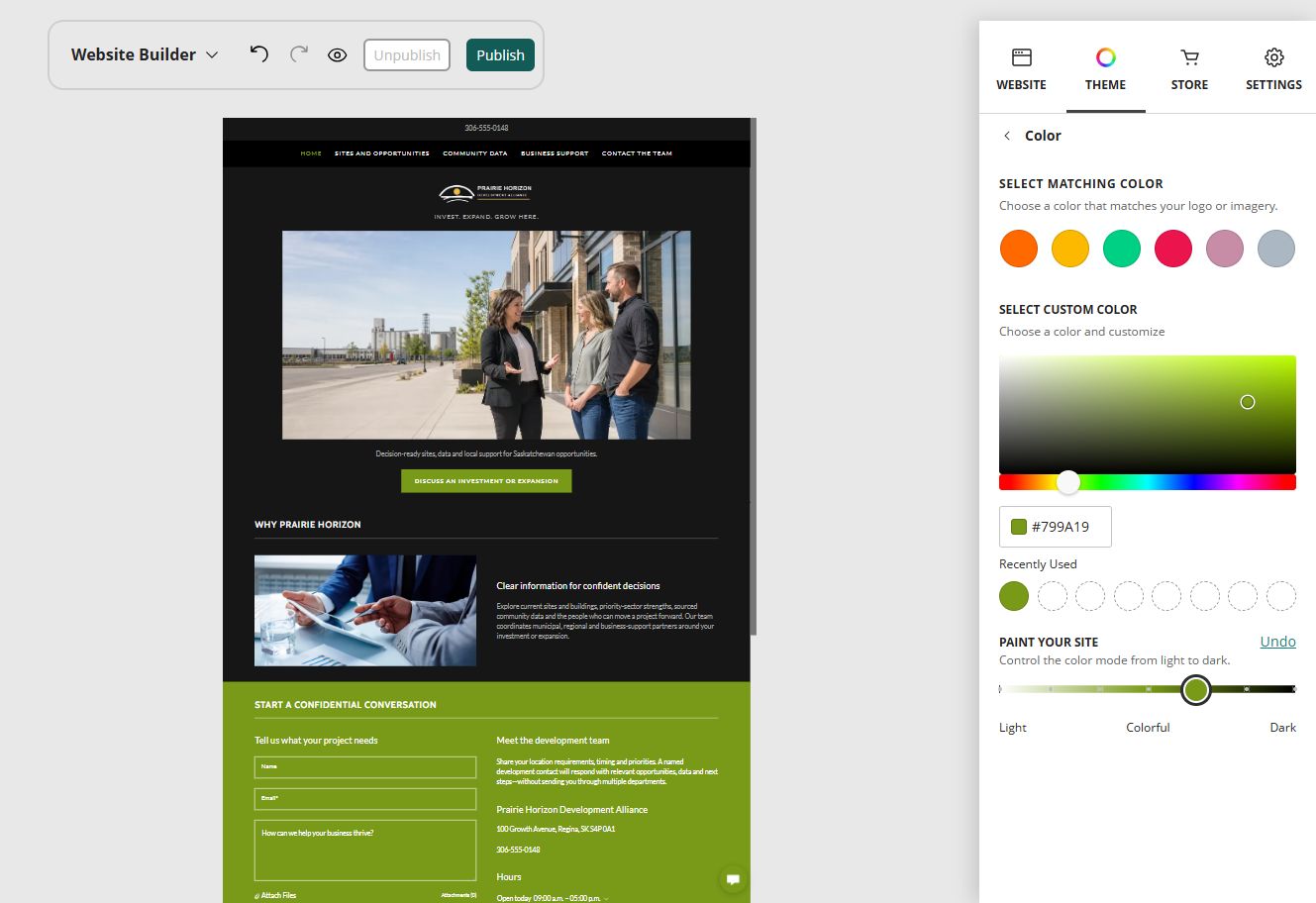Go back from the Color panel
1316x903 pixels.
coord(1007,136)
